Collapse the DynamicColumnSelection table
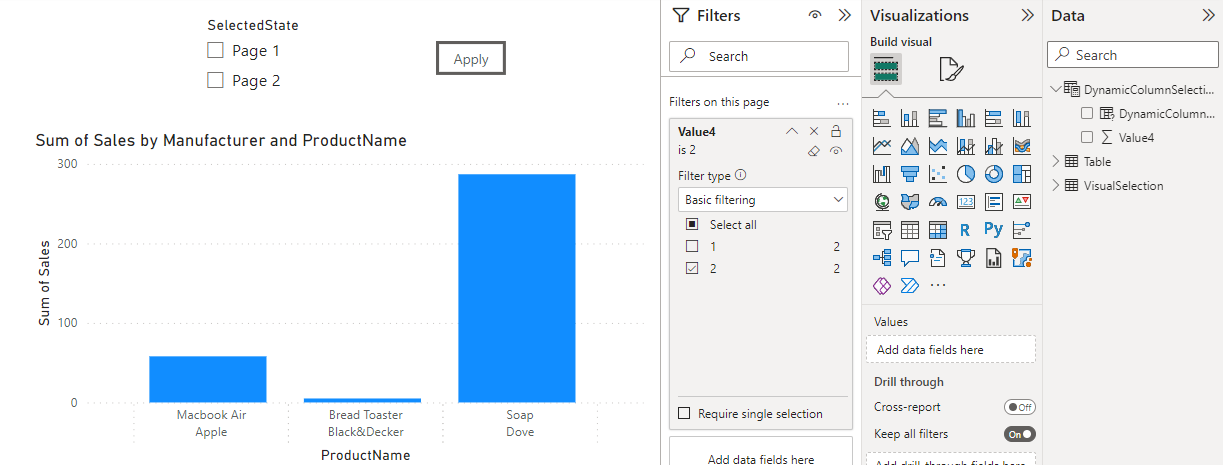1223x465 pixels. coord(1056,89)
